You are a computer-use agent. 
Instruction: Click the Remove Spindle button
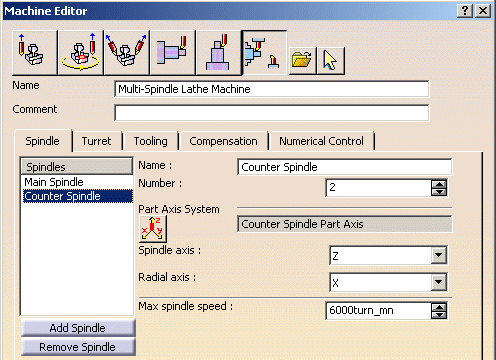(x=78, y=347)
